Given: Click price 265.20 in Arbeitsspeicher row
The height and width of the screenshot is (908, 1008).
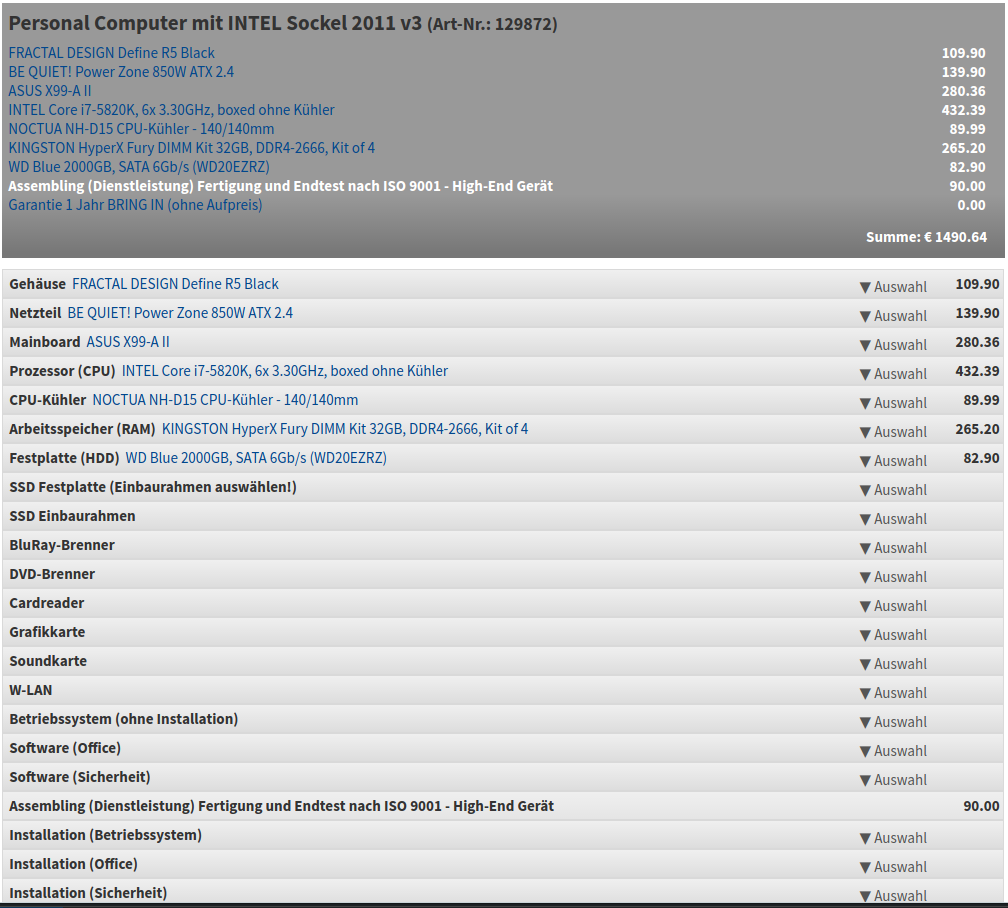Looking at the screenshot, I should click(x=977, y=429).
